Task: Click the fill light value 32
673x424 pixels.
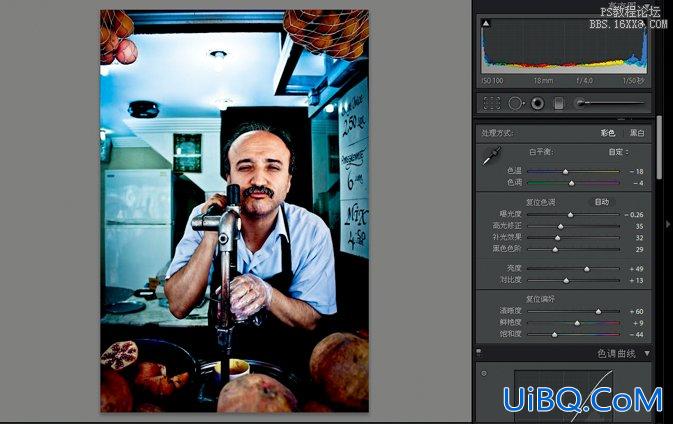Action: [640, 238]
